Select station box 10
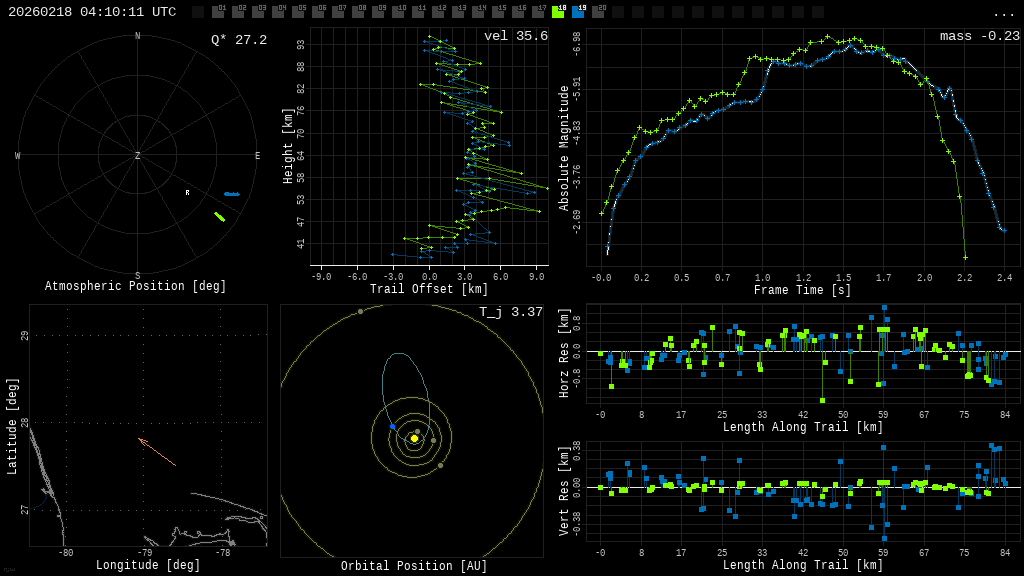1024x576 pixels. (398, 12)
